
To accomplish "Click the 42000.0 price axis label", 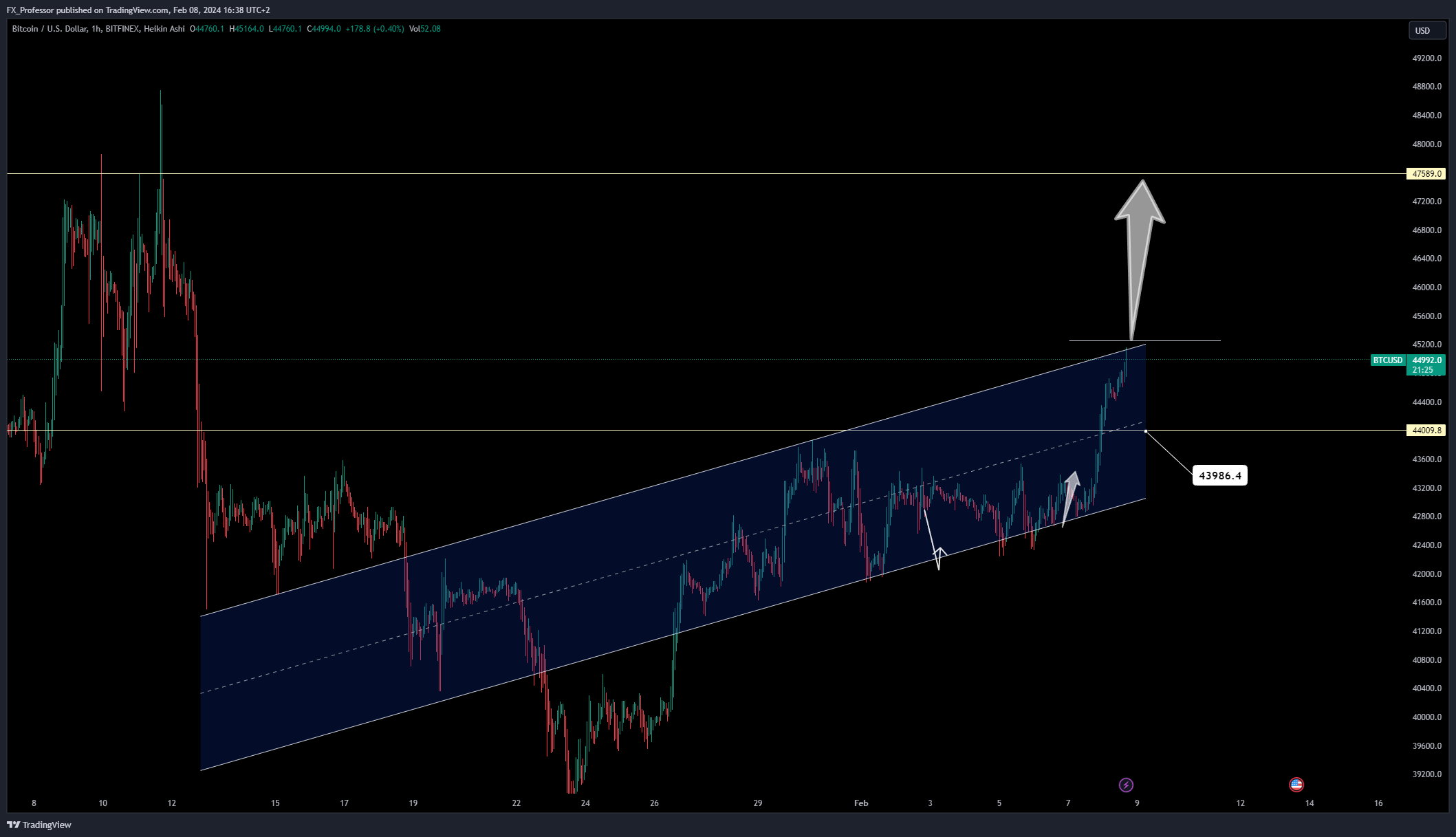I will (1426, 574).
